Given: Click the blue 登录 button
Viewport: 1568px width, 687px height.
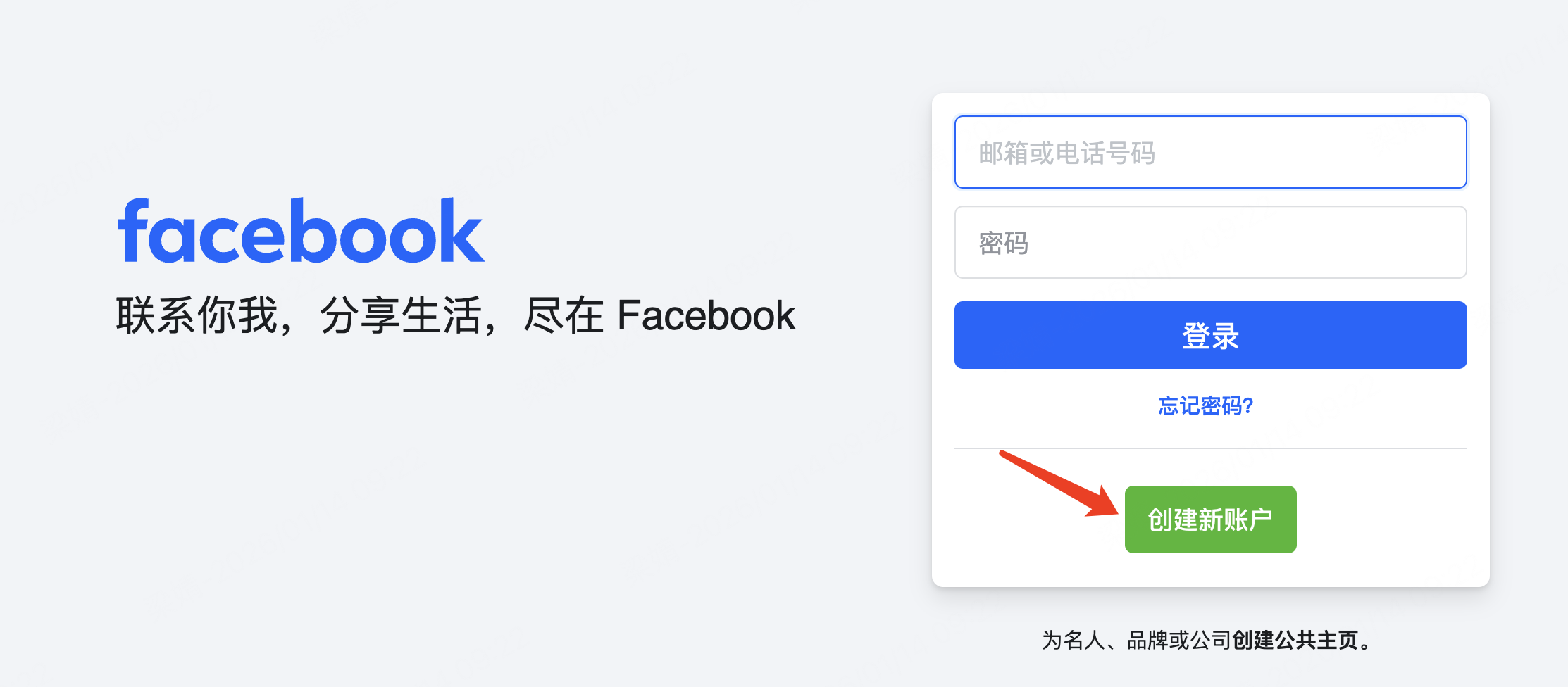Looking at the screenshot, I should pos(1210,335).
